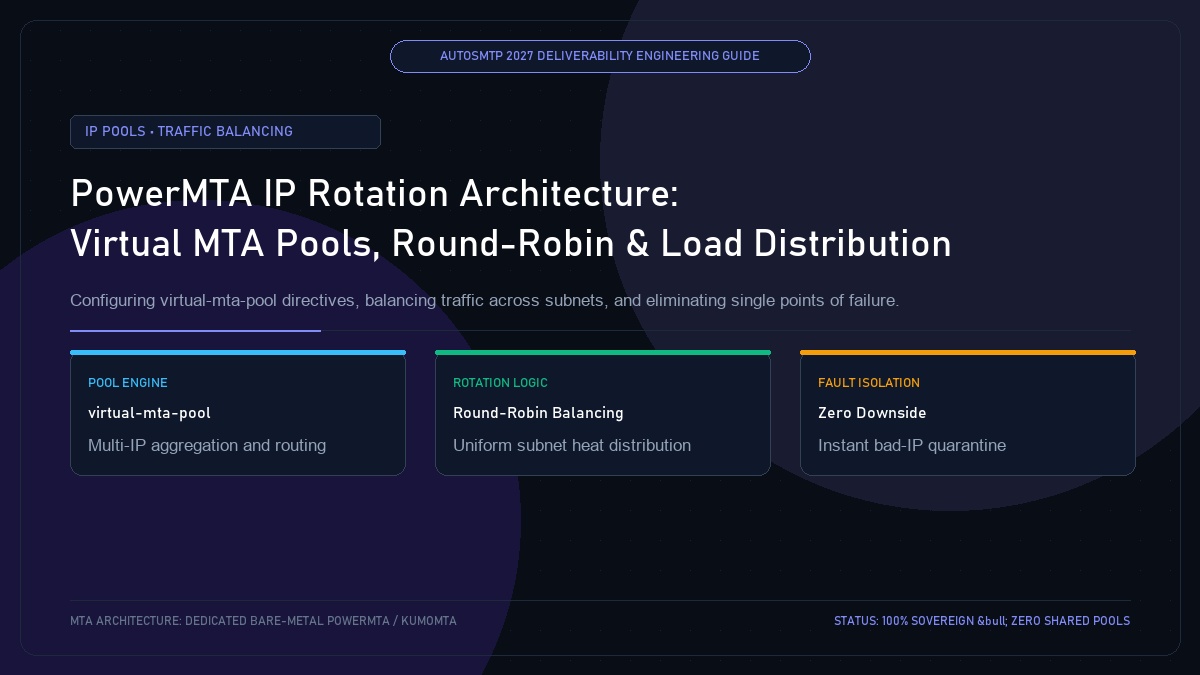Select the Pool Engine card label
Image resolution: width=1200 pixels, height=675 pixels.
pyautogui.click(x=128, y=383)
